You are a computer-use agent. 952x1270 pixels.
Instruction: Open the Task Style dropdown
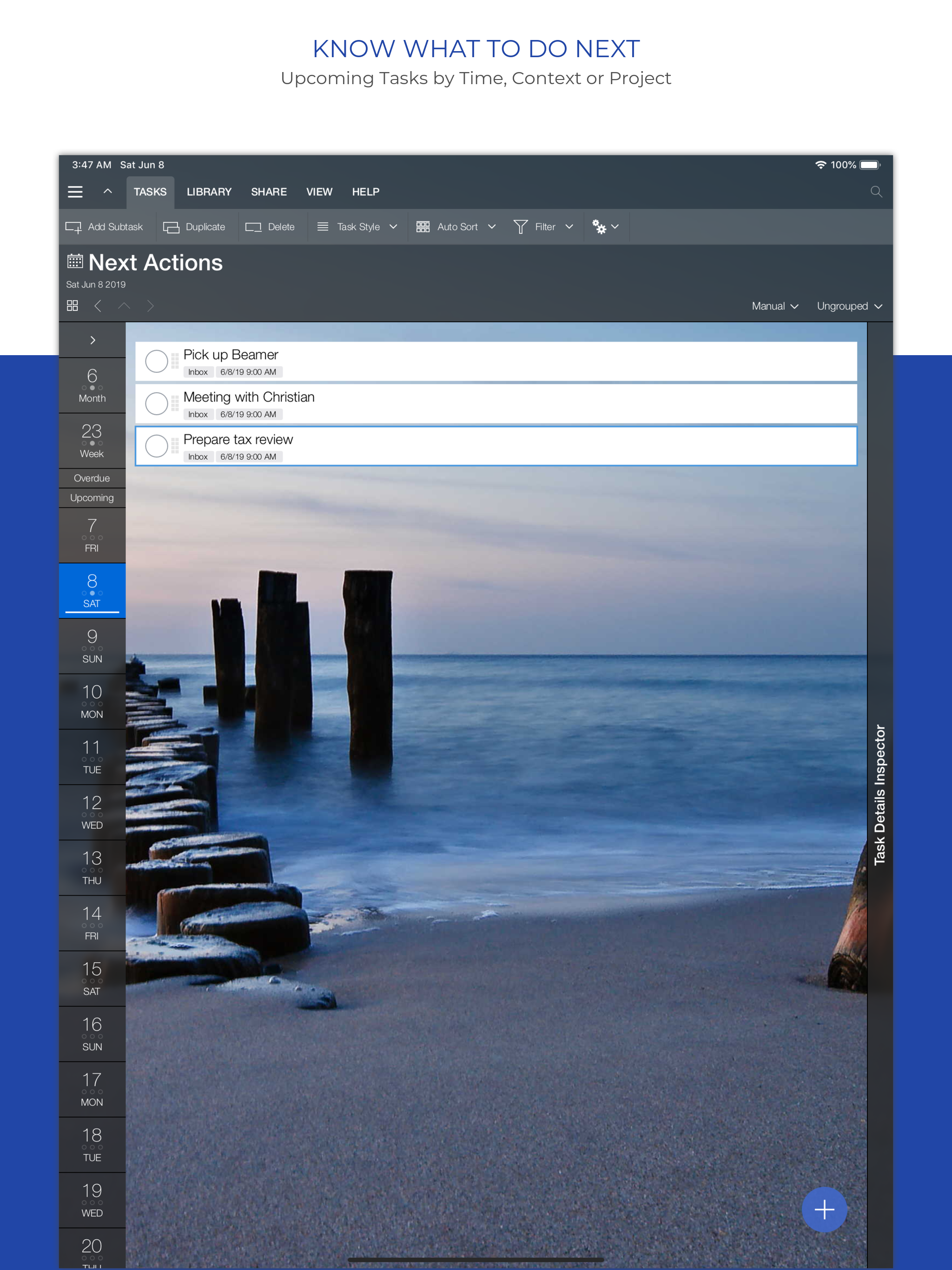point(357,227)
